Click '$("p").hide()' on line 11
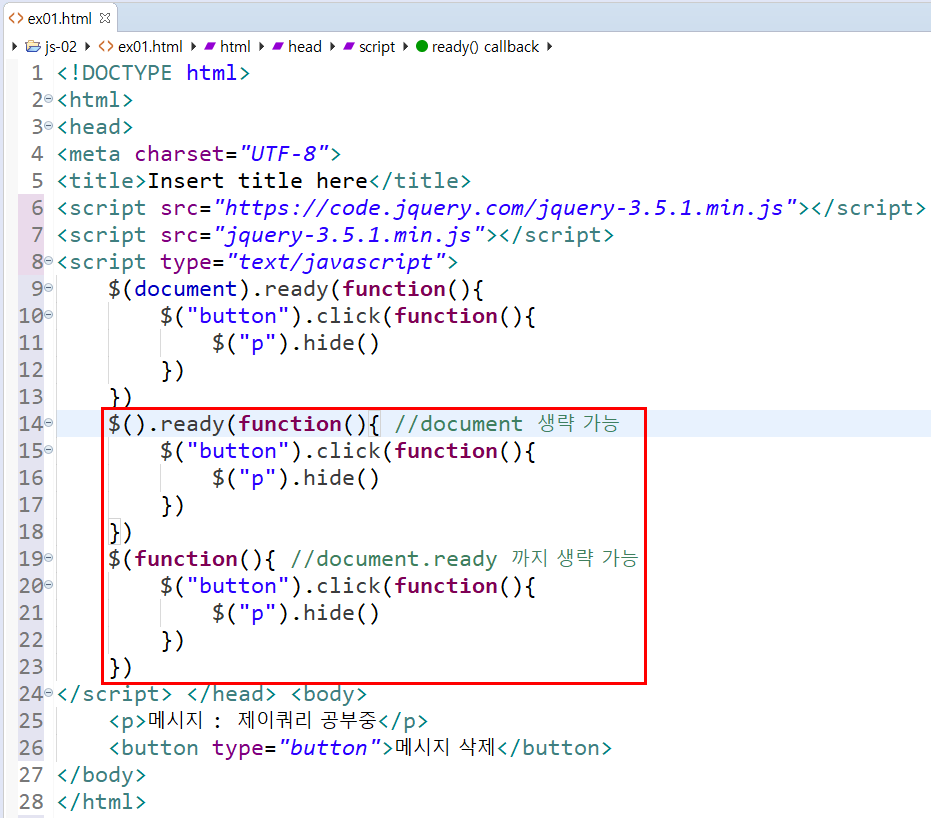The height and width of the screenshot is (818, 931). click(x=295, y=344)
